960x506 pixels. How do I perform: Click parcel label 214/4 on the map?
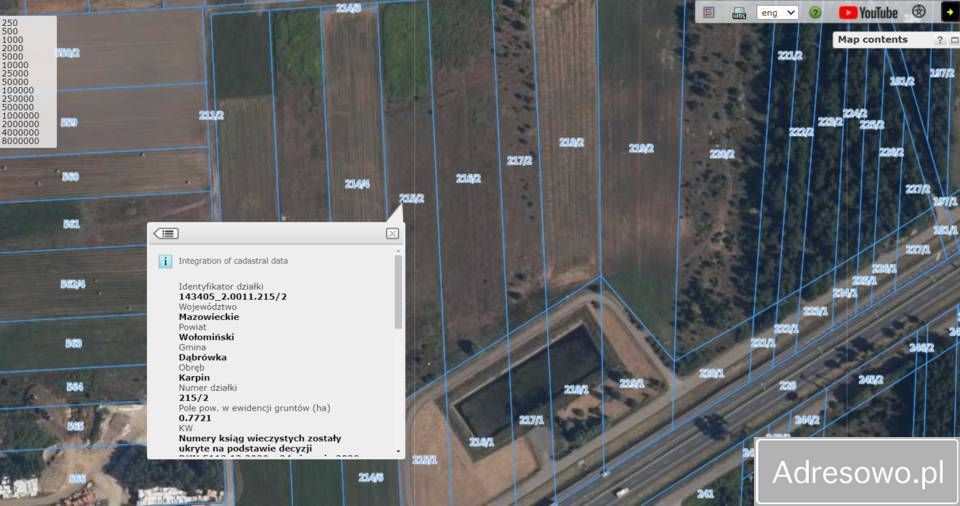point(357,184)
